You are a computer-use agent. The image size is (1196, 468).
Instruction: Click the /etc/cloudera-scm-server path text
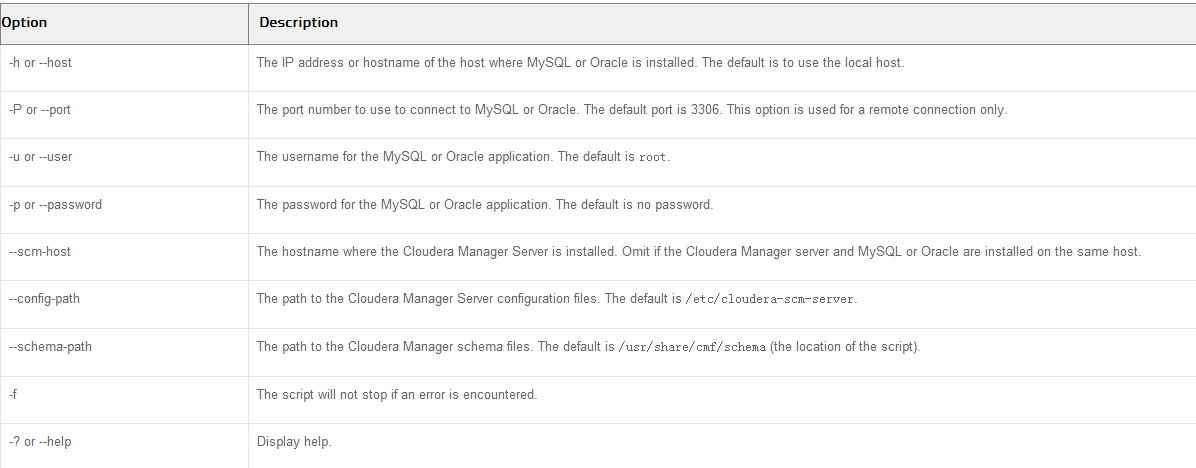click(x=770, y=299)
